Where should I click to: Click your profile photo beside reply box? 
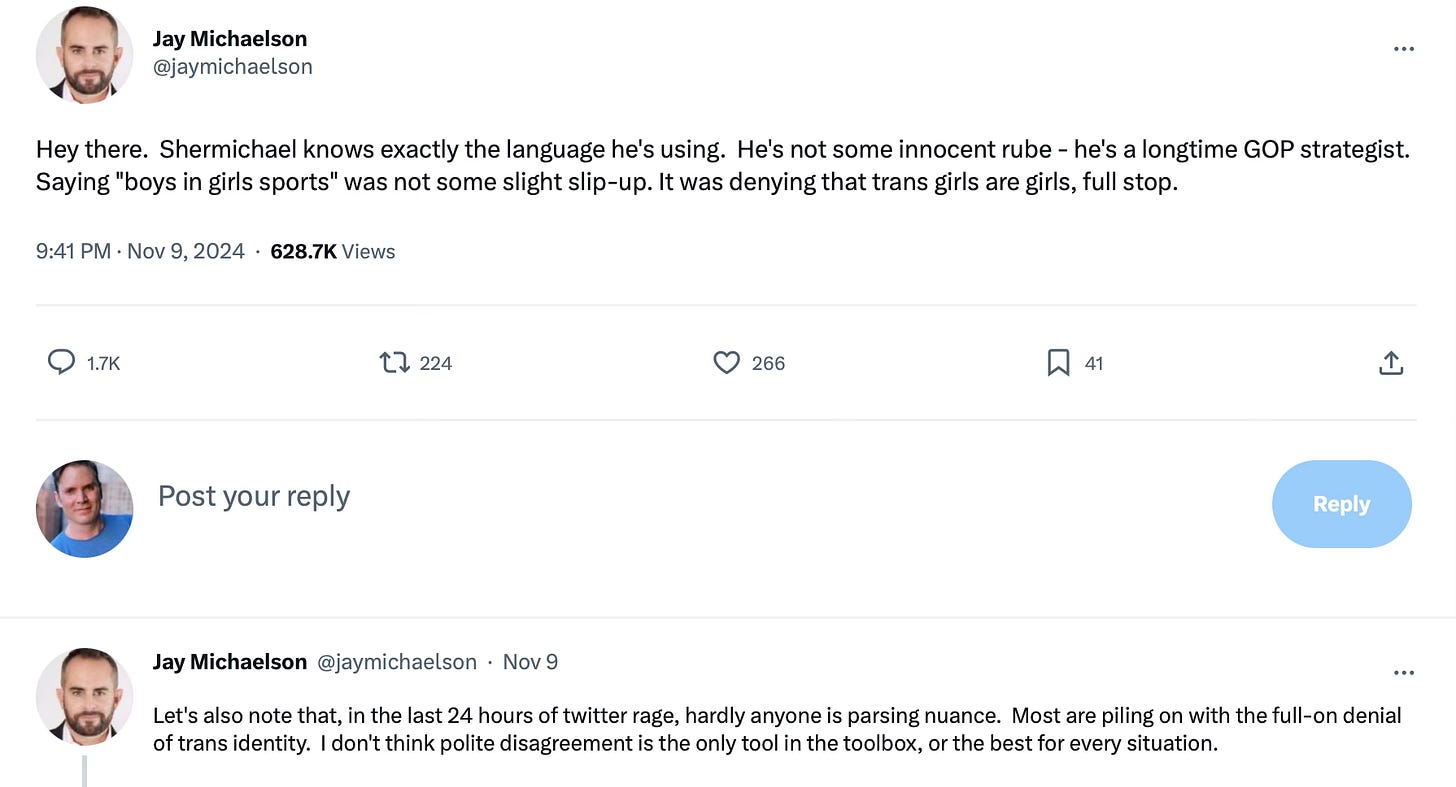tap(84, 508)
